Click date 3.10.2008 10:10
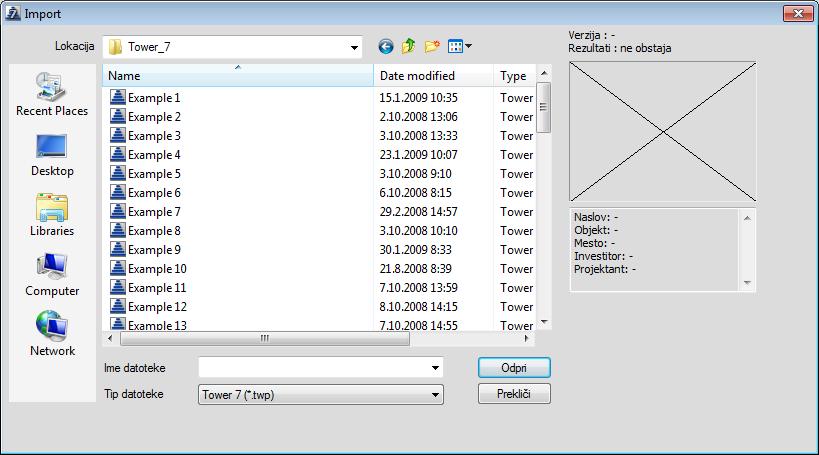The image size is (819, 455). pos(418,231)
